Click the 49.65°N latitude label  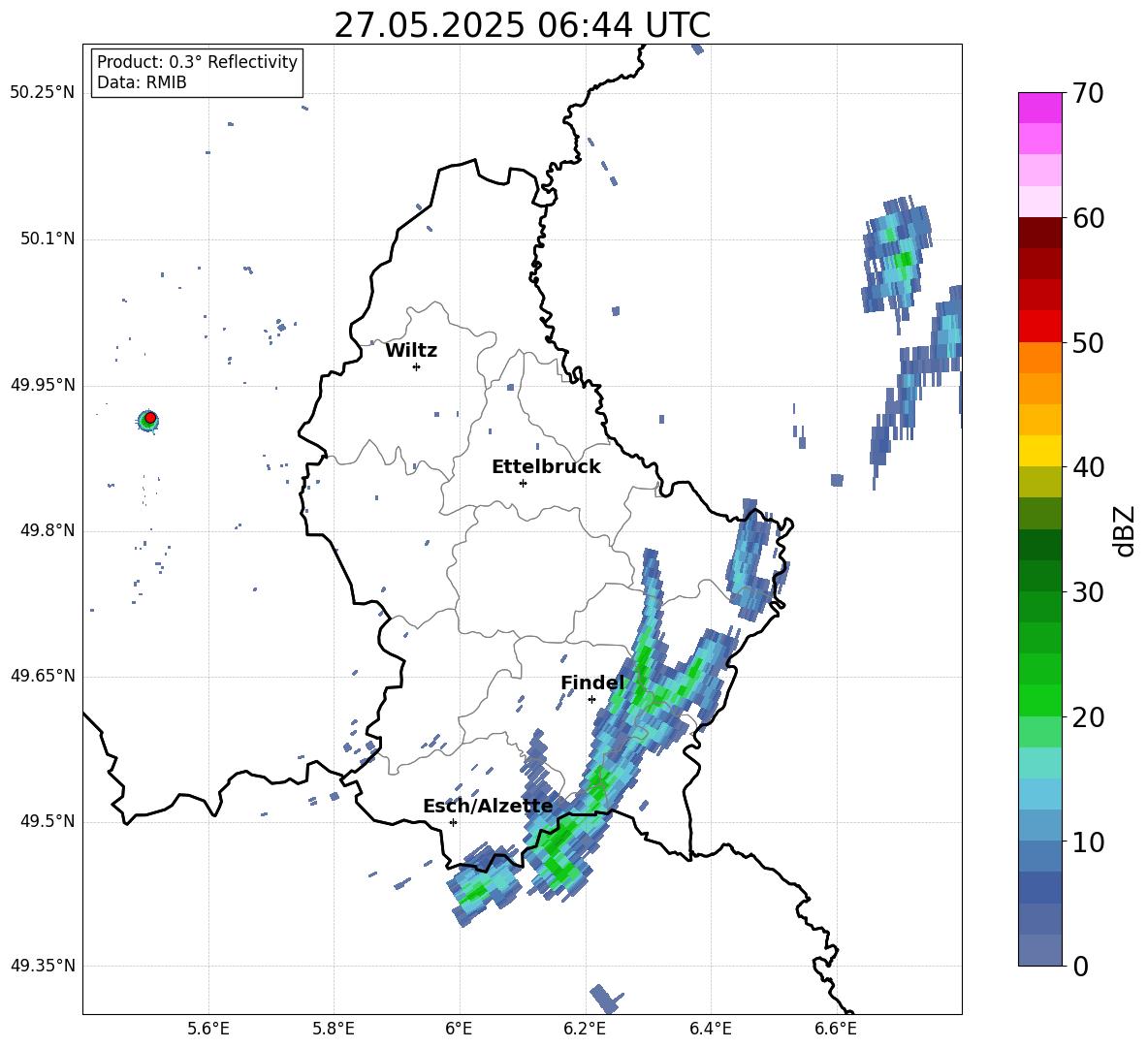click(x=43, y=676)
